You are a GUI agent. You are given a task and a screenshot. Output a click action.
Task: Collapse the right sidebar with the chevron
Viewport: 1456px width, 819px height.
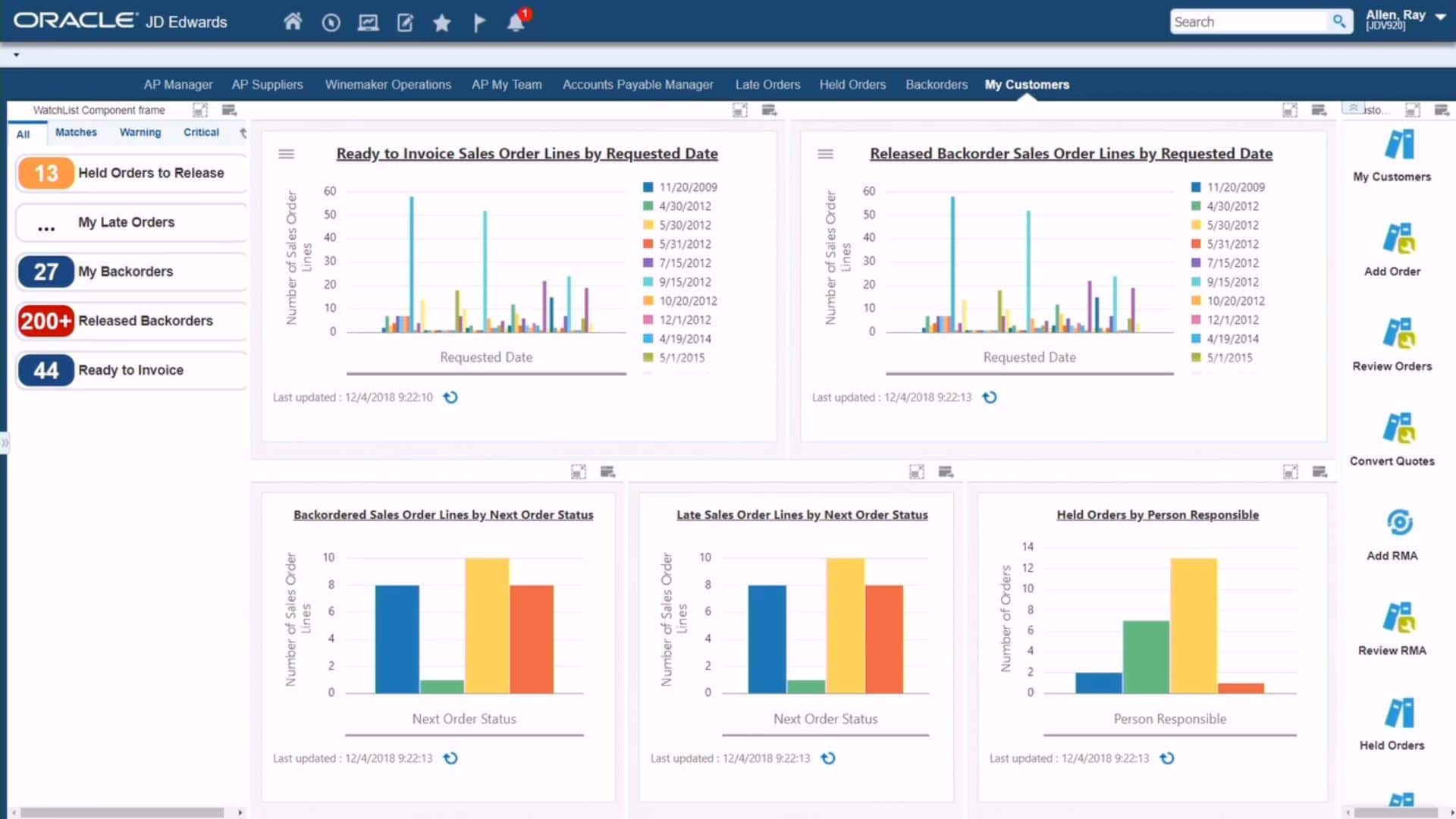click(1352, 108)
